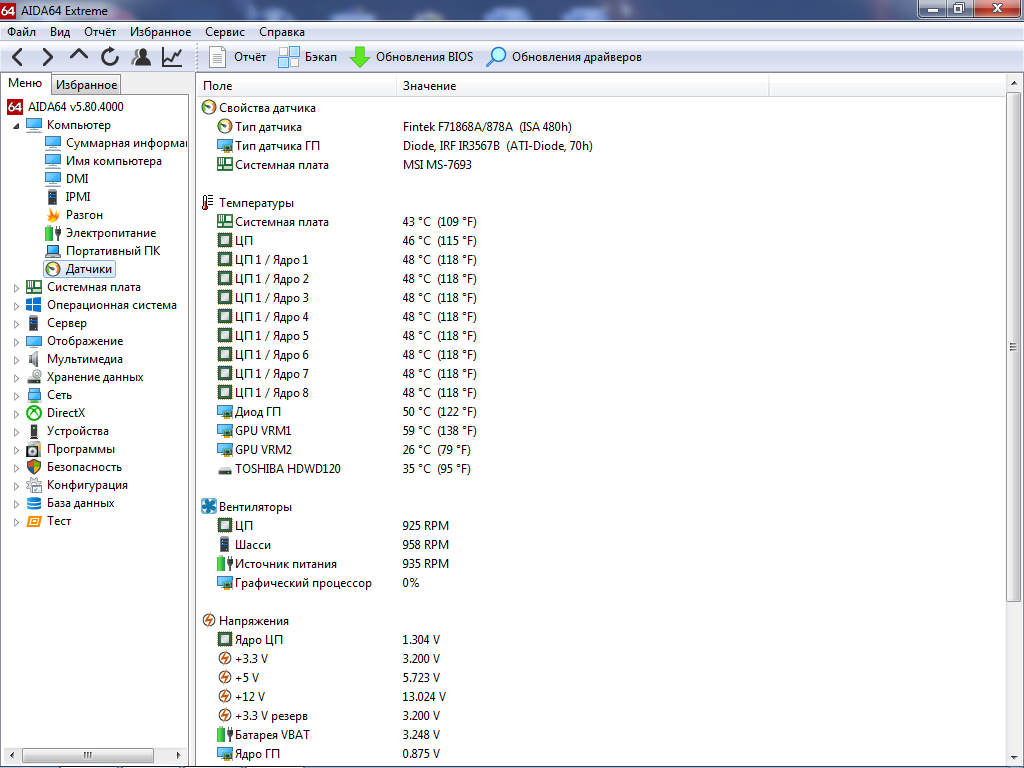Click the sidebar horizontal scrollbar right arrow
1024x768 pixels.
[x=178, y=755]
